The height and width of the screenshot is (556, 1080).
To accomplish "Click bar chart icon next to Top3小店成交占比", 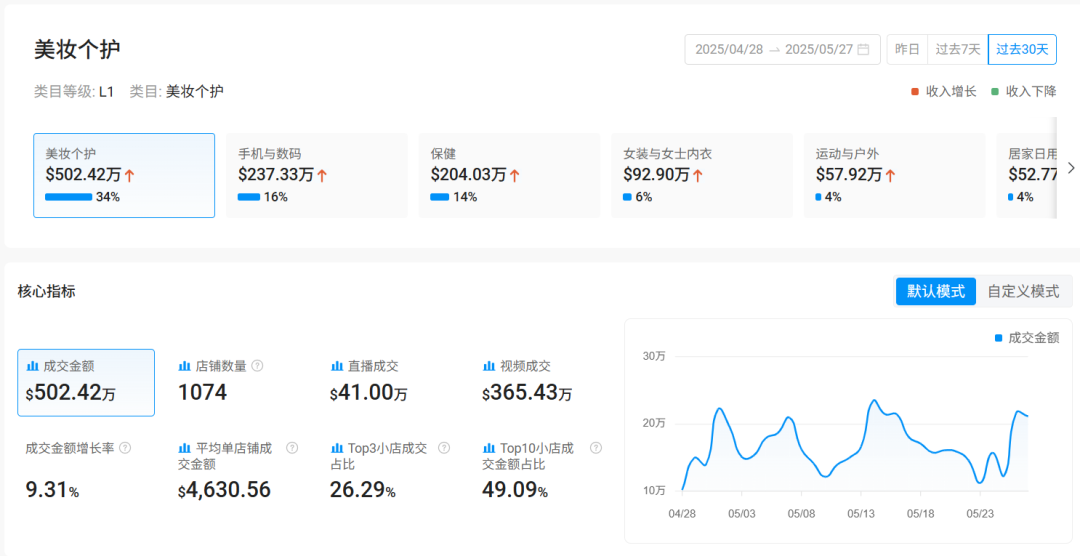I will click(337, 449).
